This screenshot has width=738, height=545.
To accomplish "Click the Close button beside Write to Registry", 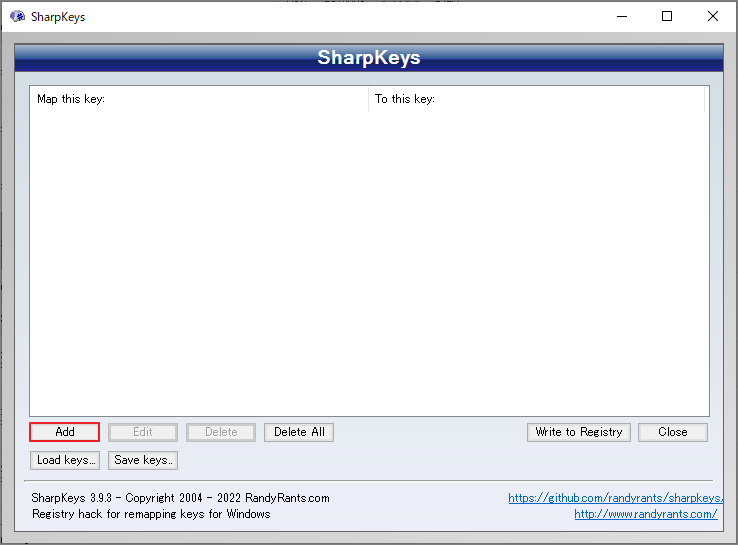I will [x=673, y=432].
